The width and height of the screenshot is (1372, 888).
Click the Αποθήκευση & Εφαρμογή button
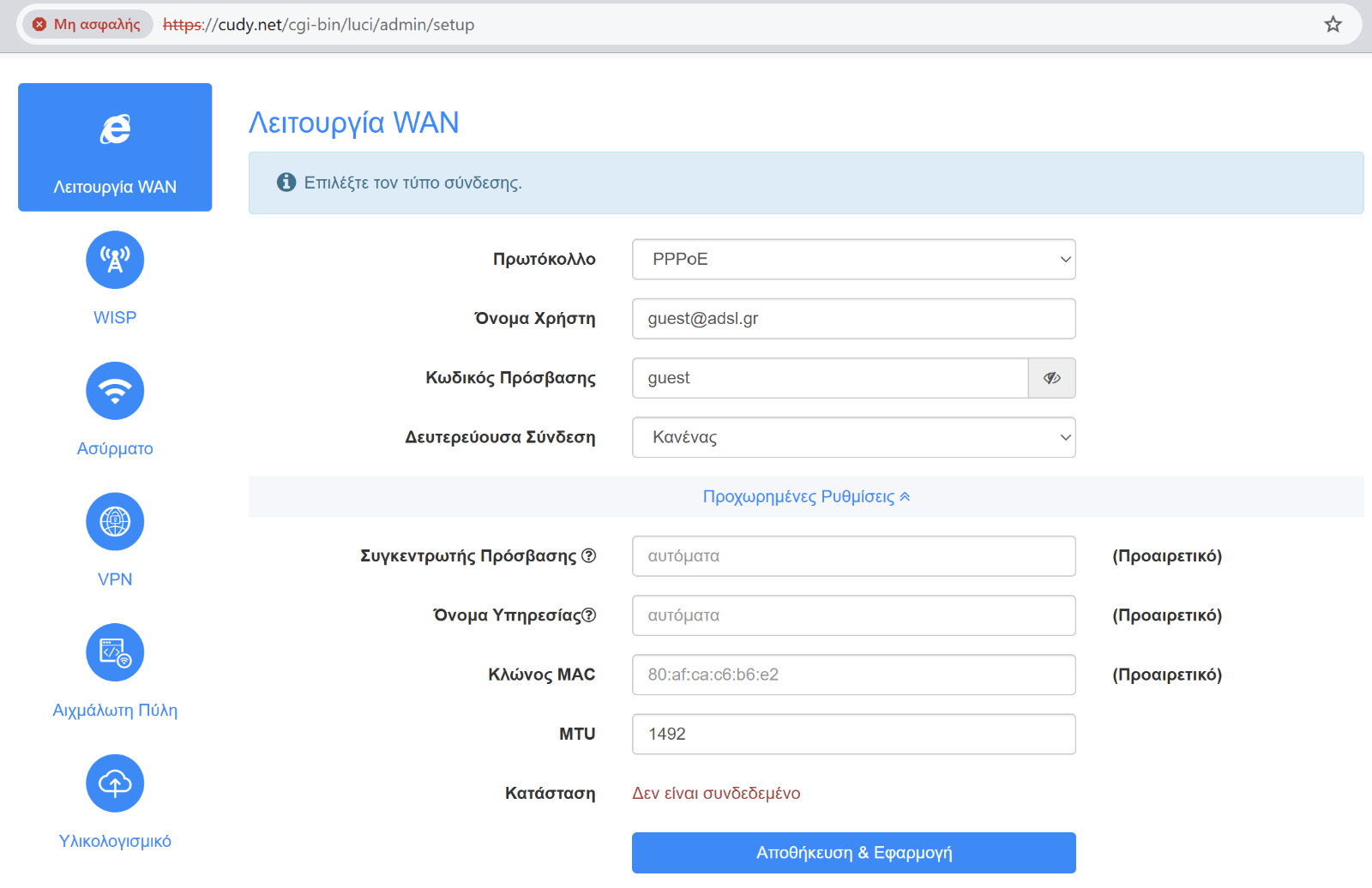coord(853,853)
